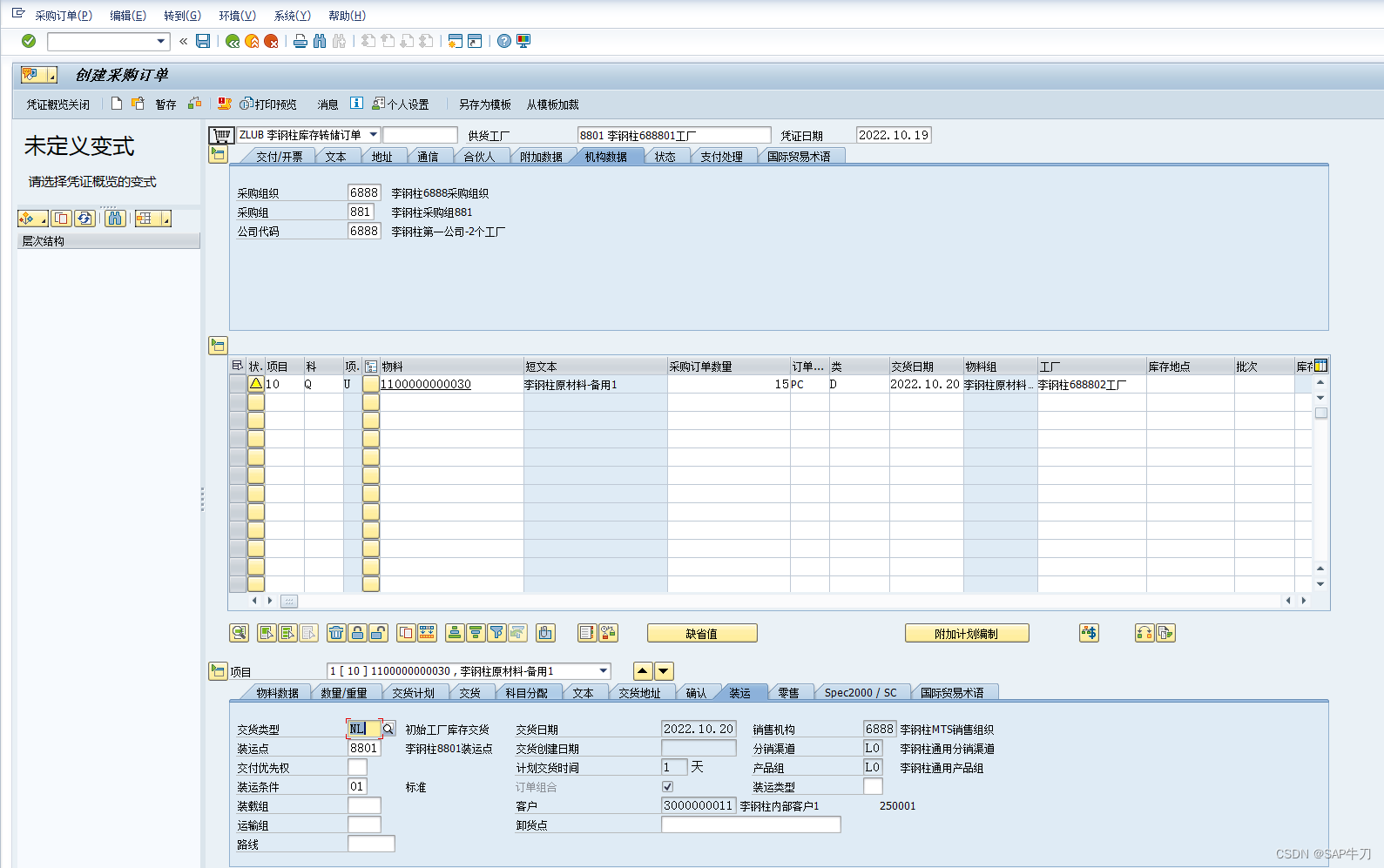1384x868 pixels.
Task: Click the Sort ascending icon below the item table
Action: pyautogui.click(x=455, y=633)
